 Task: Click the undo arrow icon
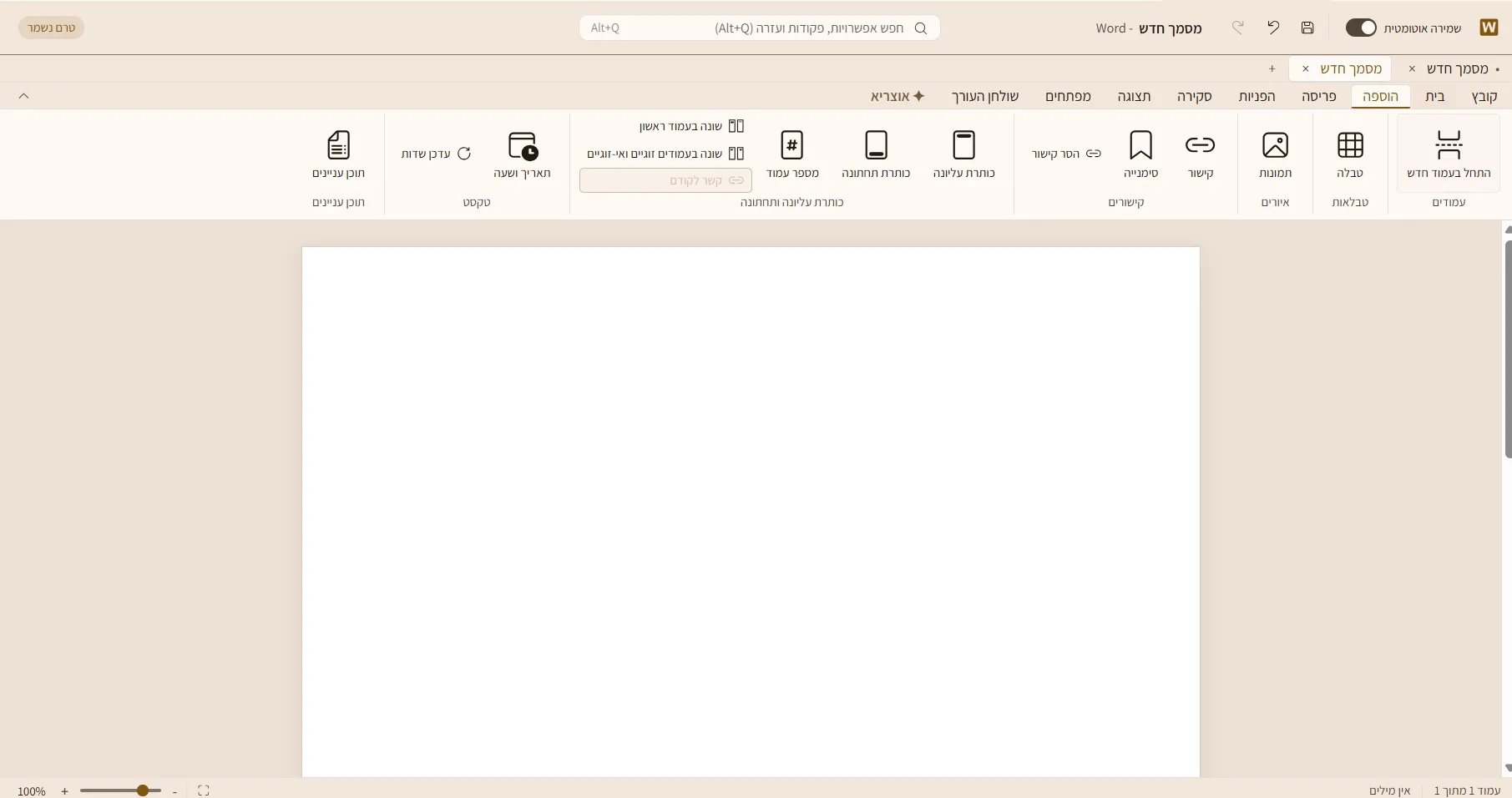(x=1273, y=28)
